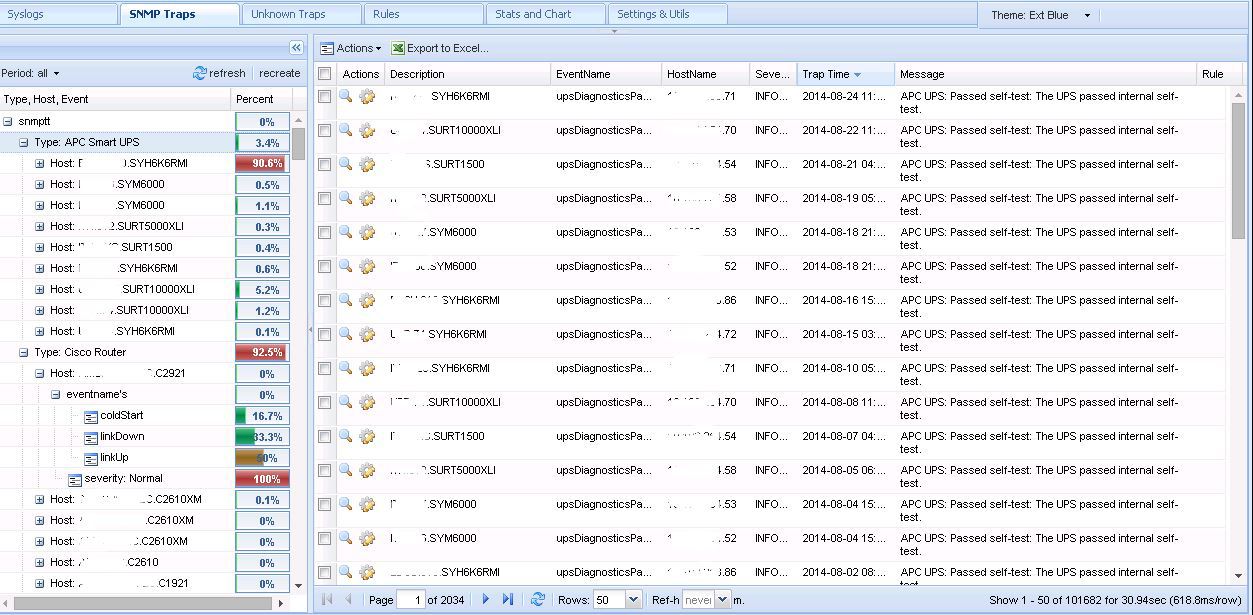Open the Actions dropdown menu
This screenshot has height=615, width=1253.
pyautogui.click(x=351, y=48)
